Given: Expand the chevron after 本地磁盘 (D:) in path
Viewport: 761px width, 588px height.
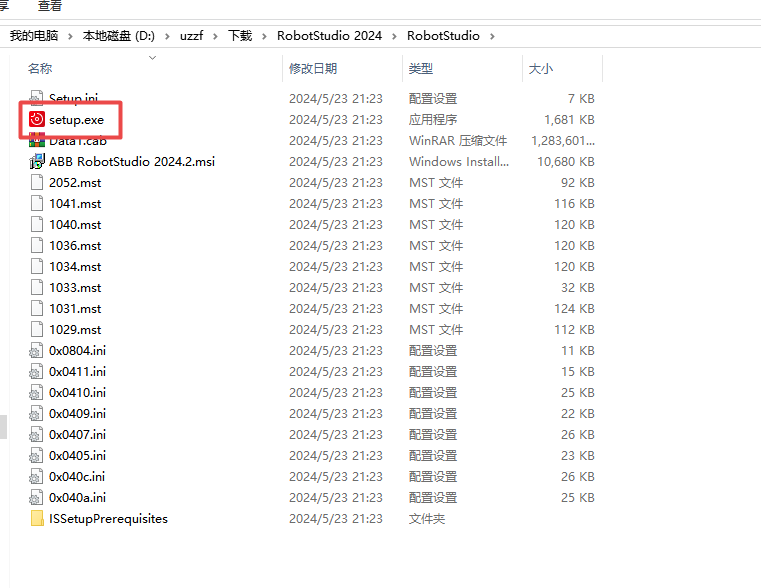Looking at the screenshot, I should pos(167,36).
